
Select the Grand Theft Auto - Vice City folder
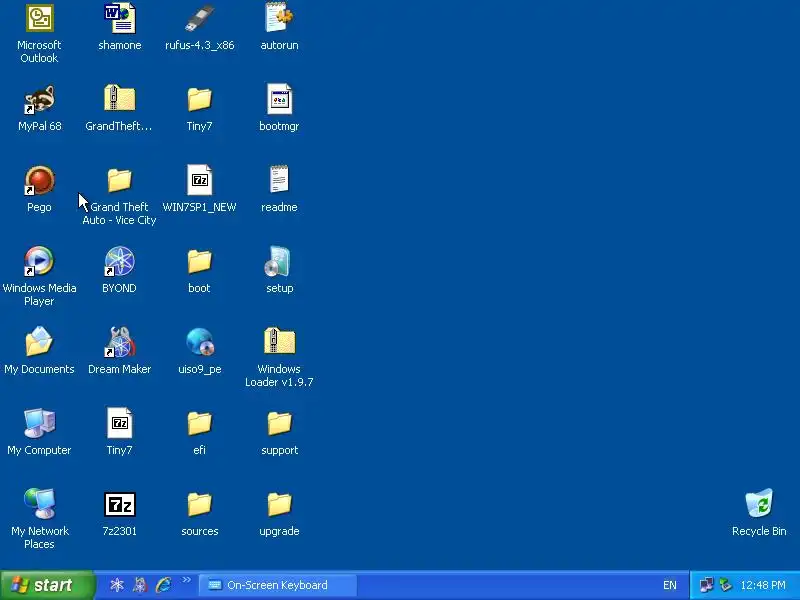(x=119, y=181)
